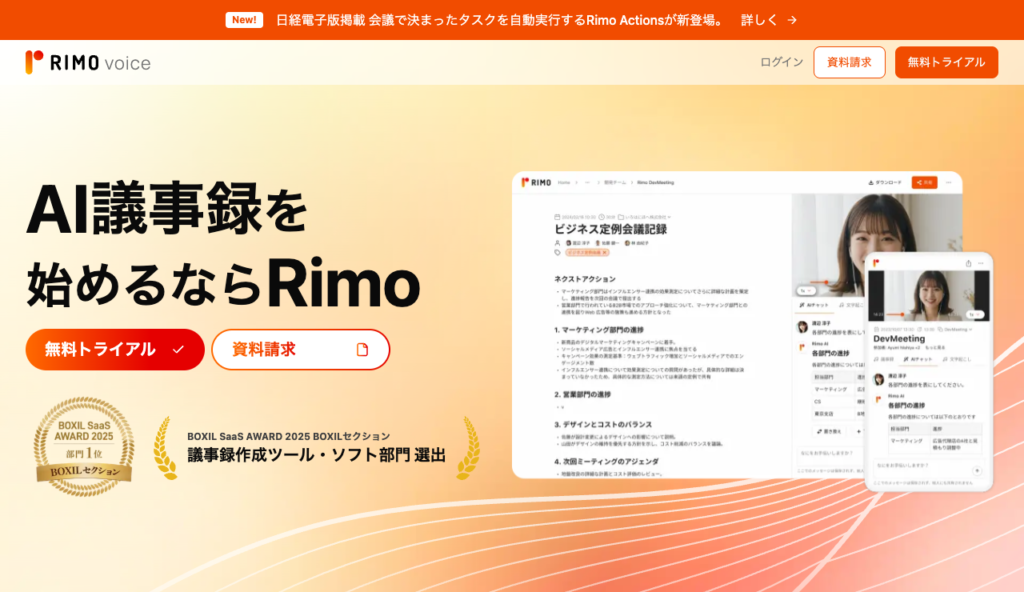This screenshot has height=592, width=1024.
Task: Click the video thumbnail in mobile preview
Action: click(x=929, y=295)
